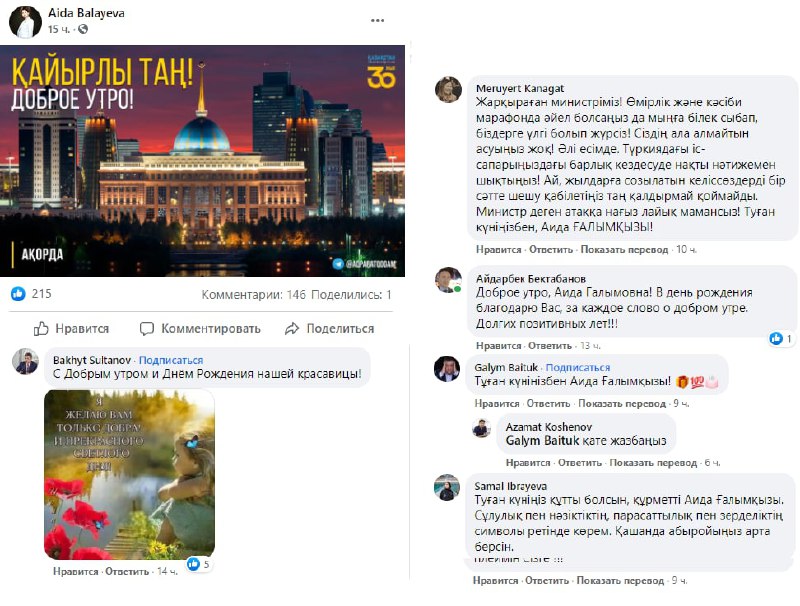The height and width of the screenshot is (606, 800).
Task: Reply to Айдарбек Бектабанов's comment
Action: (549, 345)
